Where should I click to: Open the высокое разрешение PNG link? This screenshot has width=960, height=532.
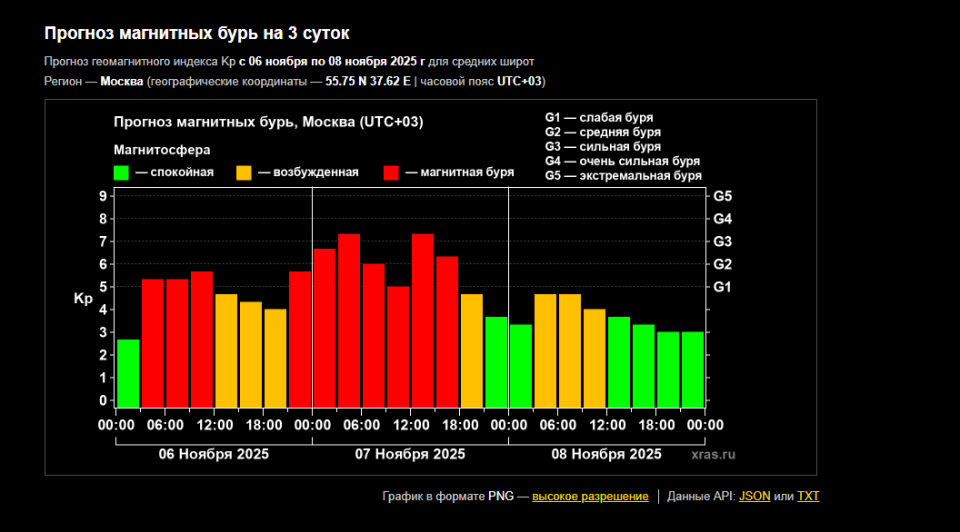point(589,496)
